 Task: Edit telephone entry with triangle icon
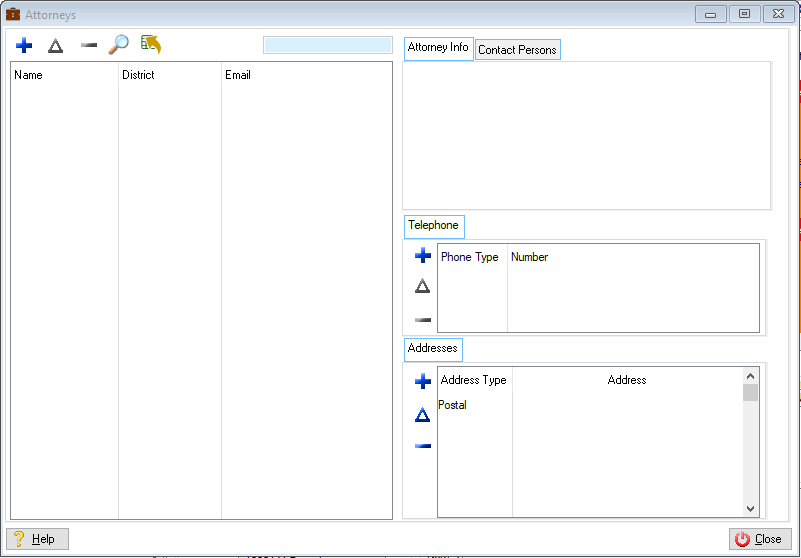coord(423,287)
